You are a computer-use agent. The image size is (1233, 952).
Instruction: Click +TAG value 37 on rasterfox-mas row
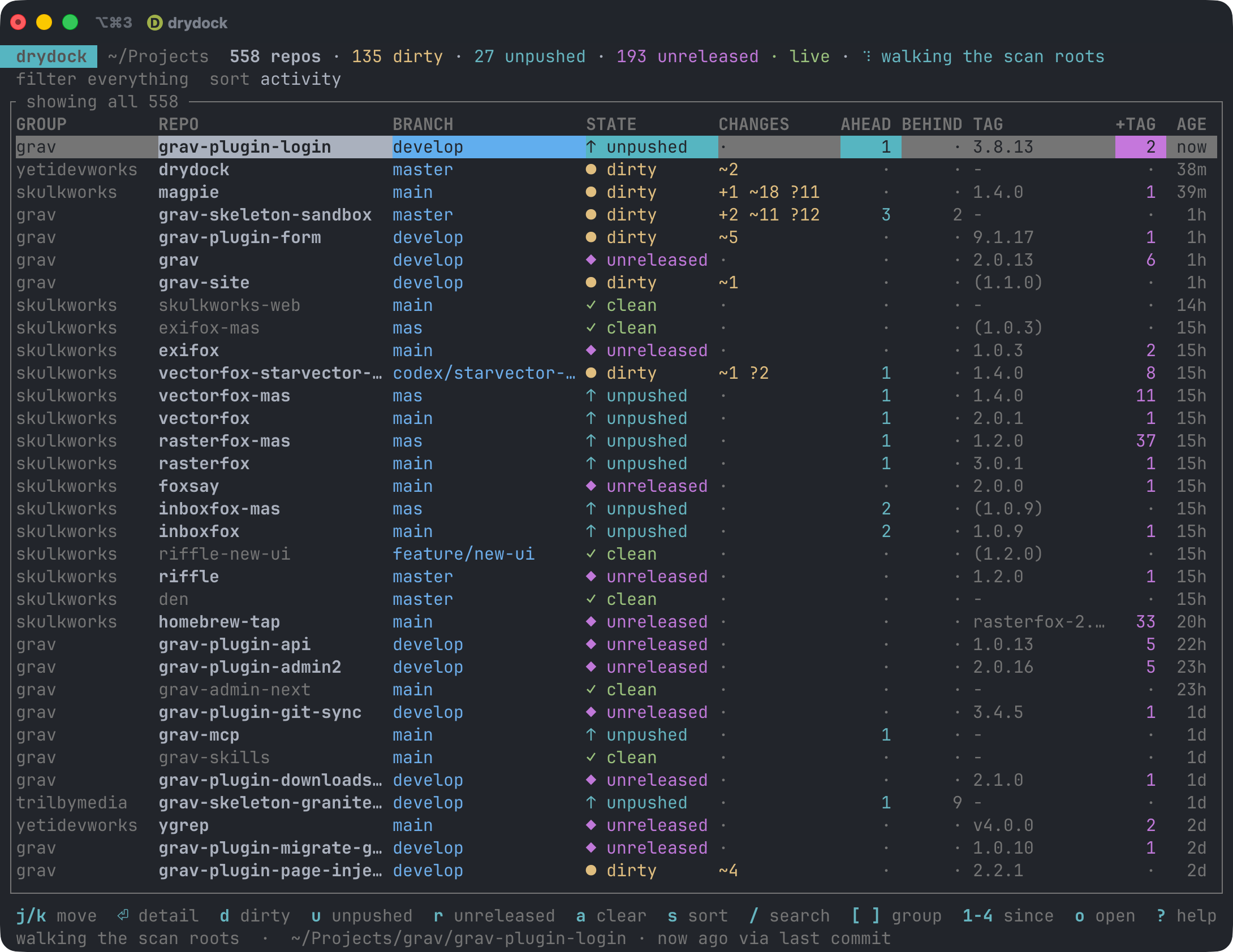1146,441
